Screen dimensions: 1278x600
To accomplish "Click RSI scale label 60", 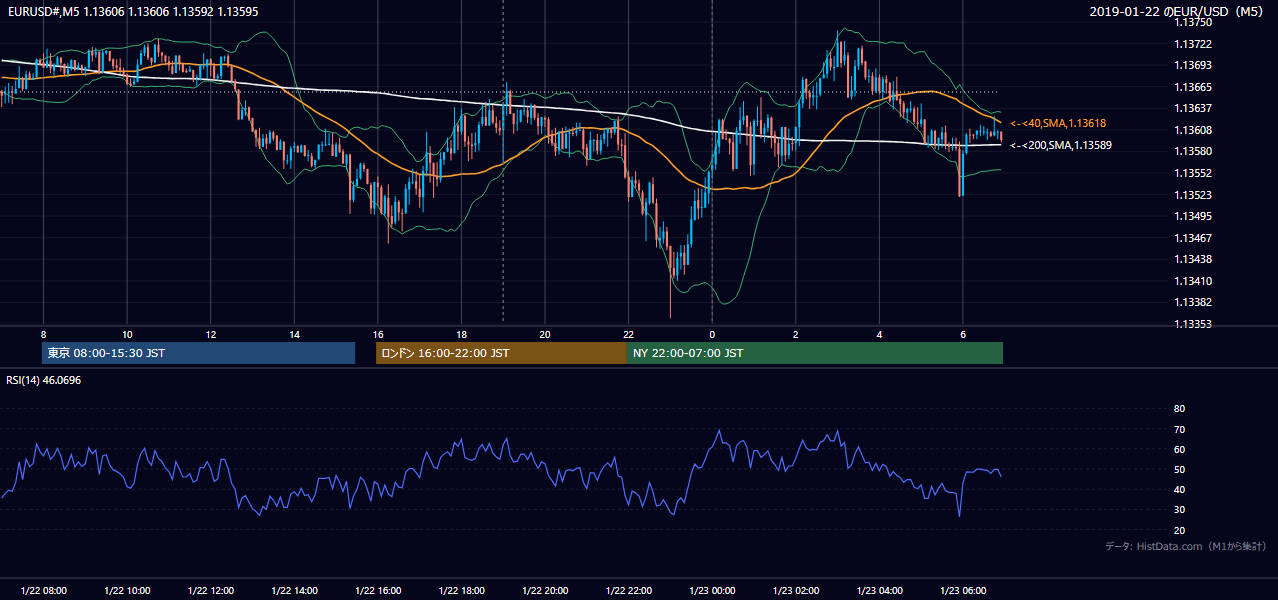I will tap(1179, 449).
